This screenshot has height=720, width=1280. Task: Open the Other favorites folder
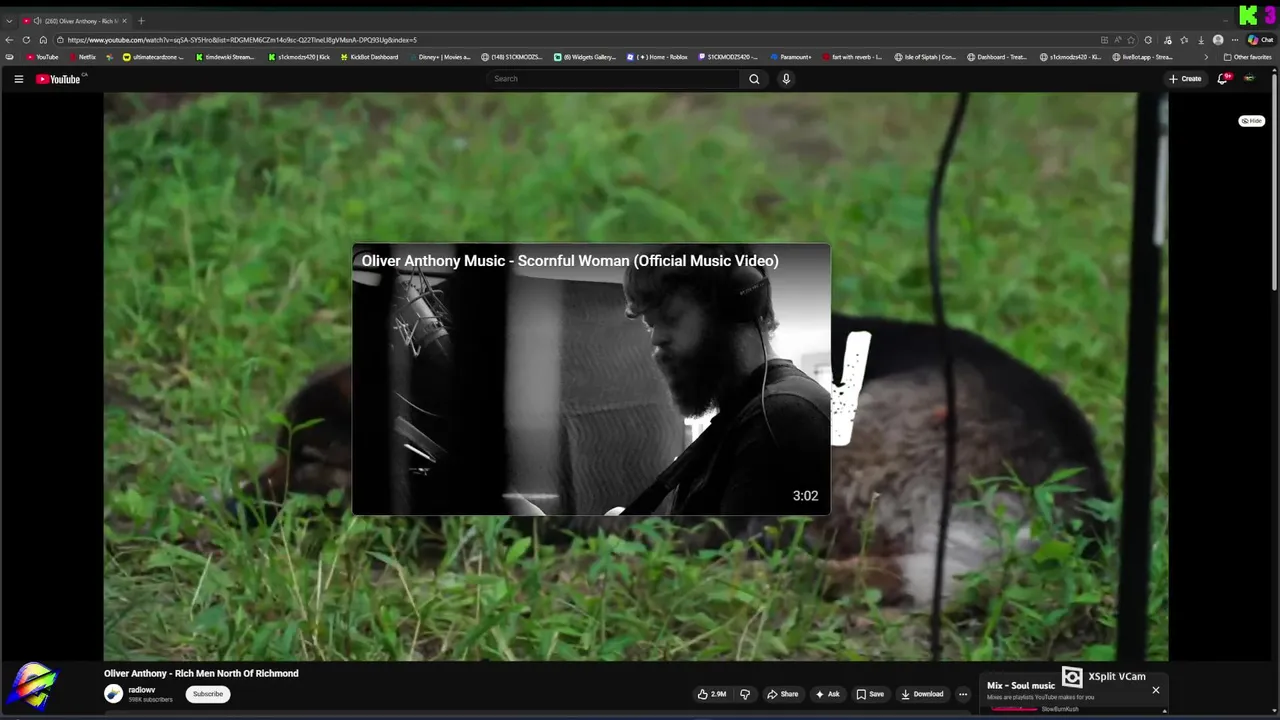[1248, 57]
